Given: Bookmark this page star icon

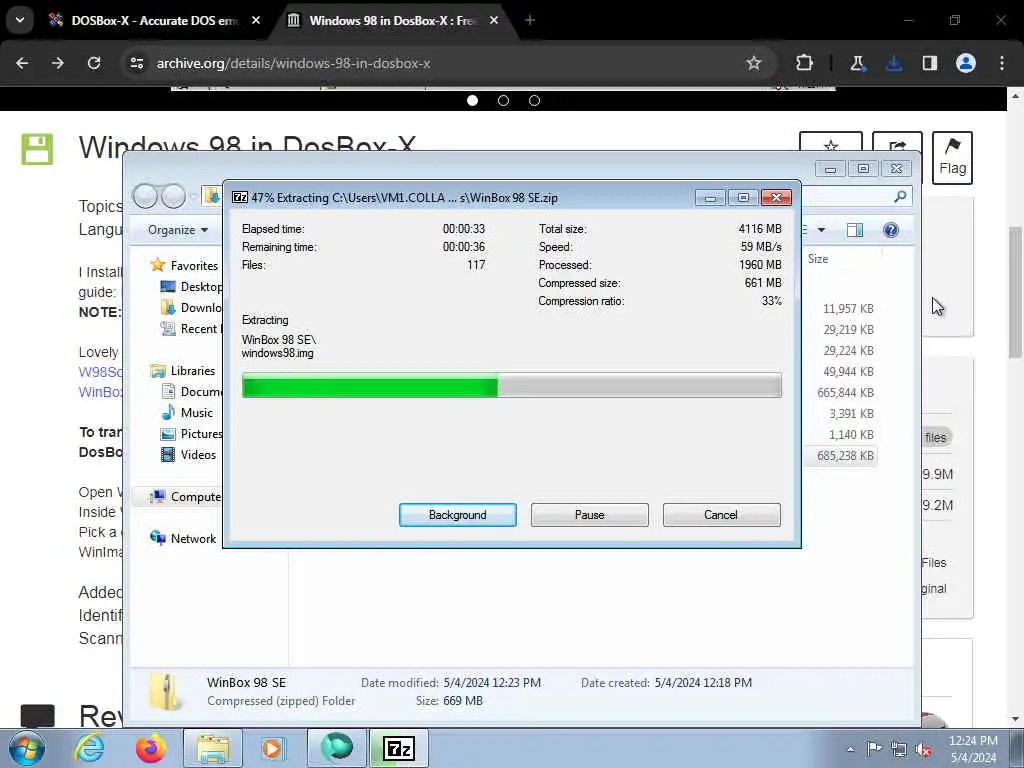Looking at the screenshot, I should [754, 63].
